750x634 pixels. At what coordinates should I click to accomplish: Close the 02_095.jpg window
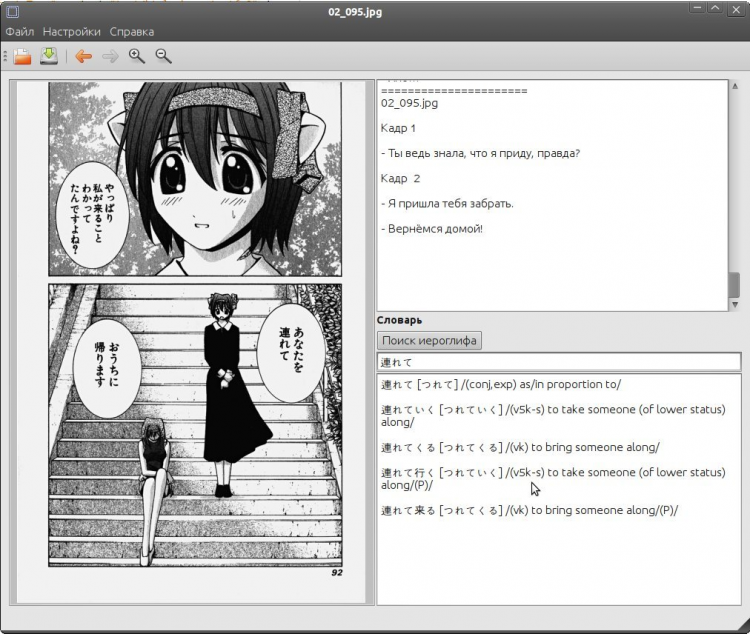coord(736,10)
